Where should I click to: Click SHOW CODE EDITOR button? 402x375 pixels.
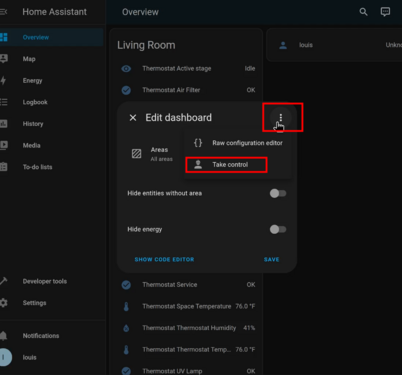[x=164, y=259]
